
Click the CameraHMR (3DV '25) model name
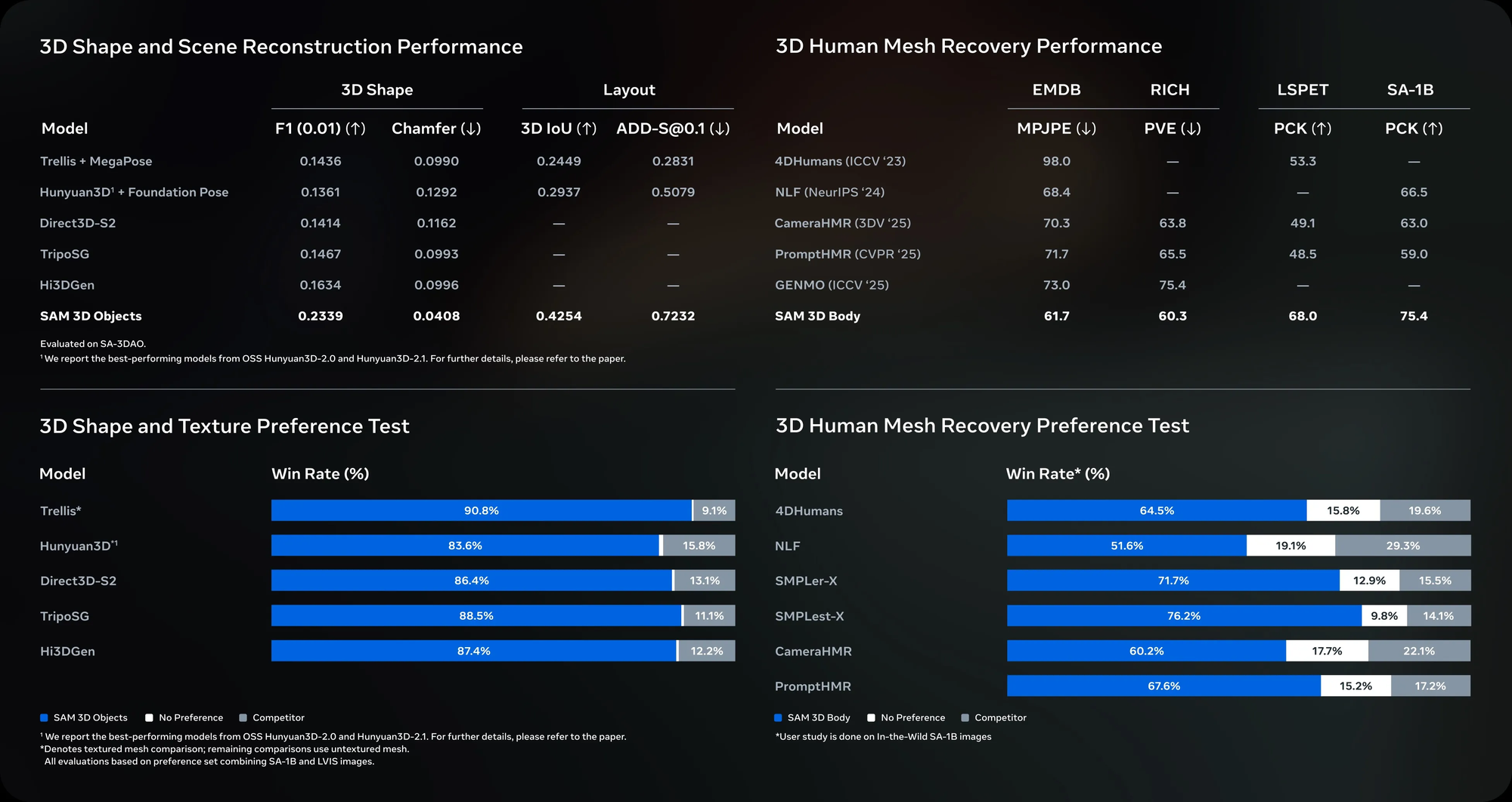pyautogui.click(x=842, y=223)
